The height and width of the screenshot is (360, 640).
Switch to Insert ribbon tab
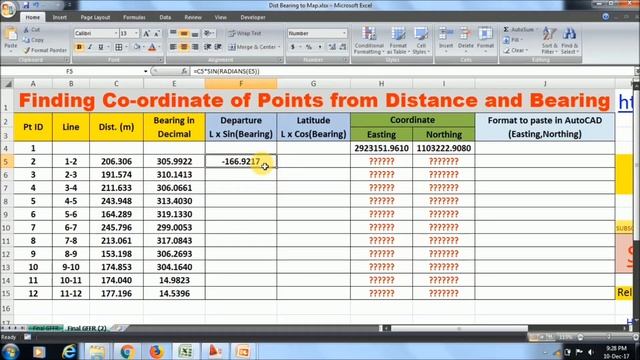tap(60, 18)
